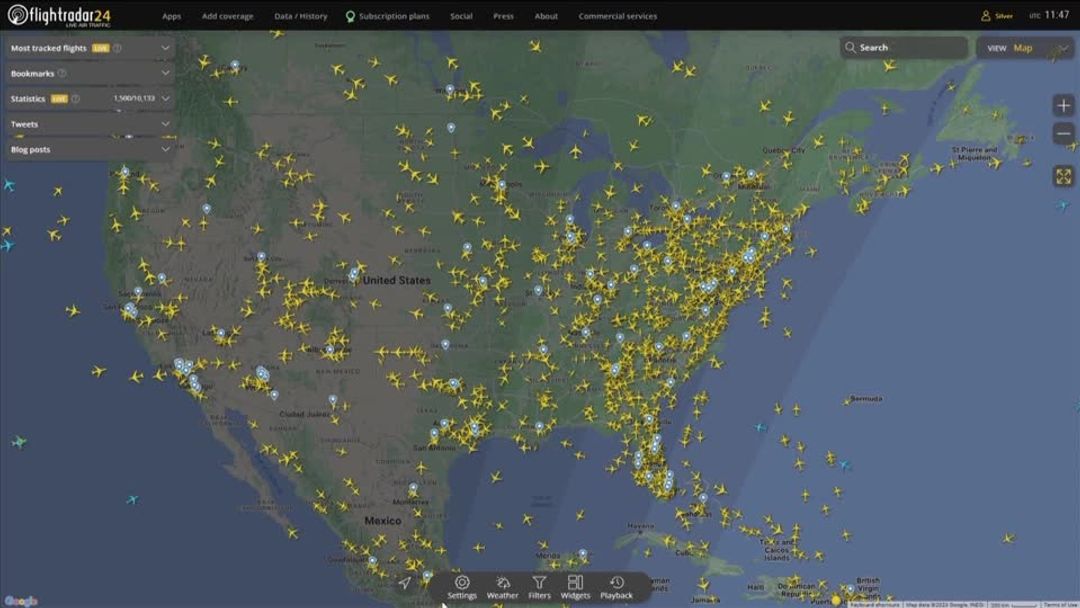Click the Statistics live badge
The height and width of the screenshot is (608, 1080).
[x=59, y=98]
